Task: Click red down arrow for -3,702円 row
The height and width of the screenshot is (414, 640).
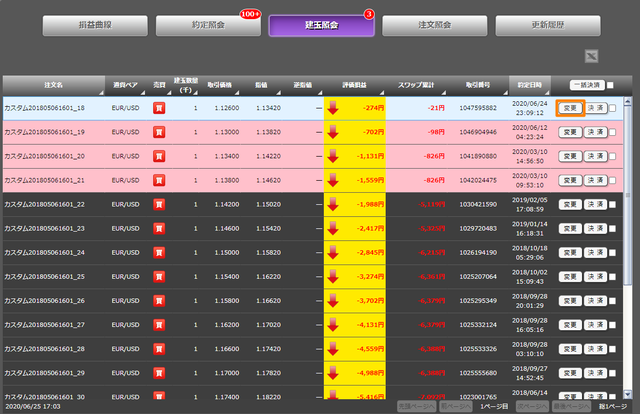Action: 333,300
